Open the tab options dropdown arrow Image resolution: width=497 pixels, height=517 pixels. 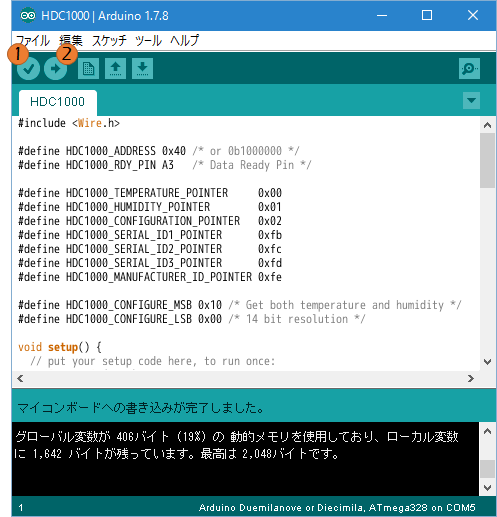coord(471,100)
